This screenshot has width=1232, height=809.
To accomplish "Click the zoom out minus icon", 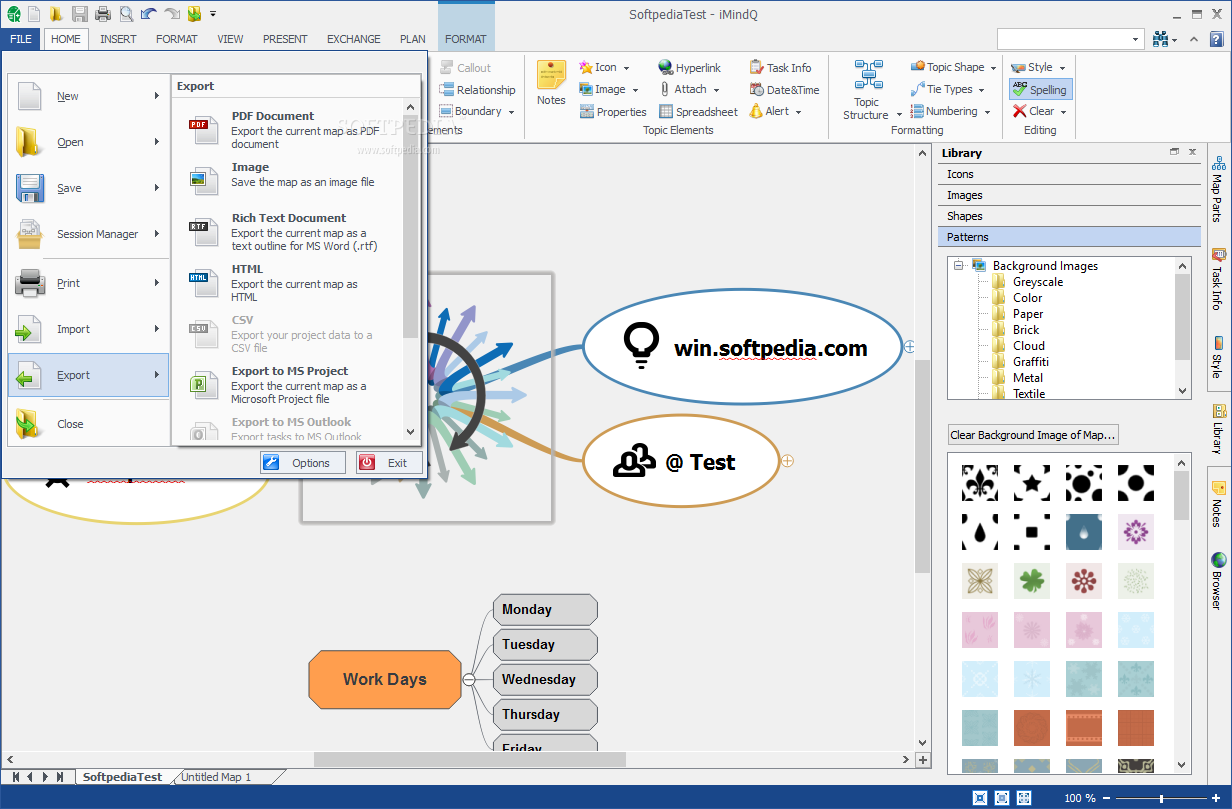I will 1104,798.
